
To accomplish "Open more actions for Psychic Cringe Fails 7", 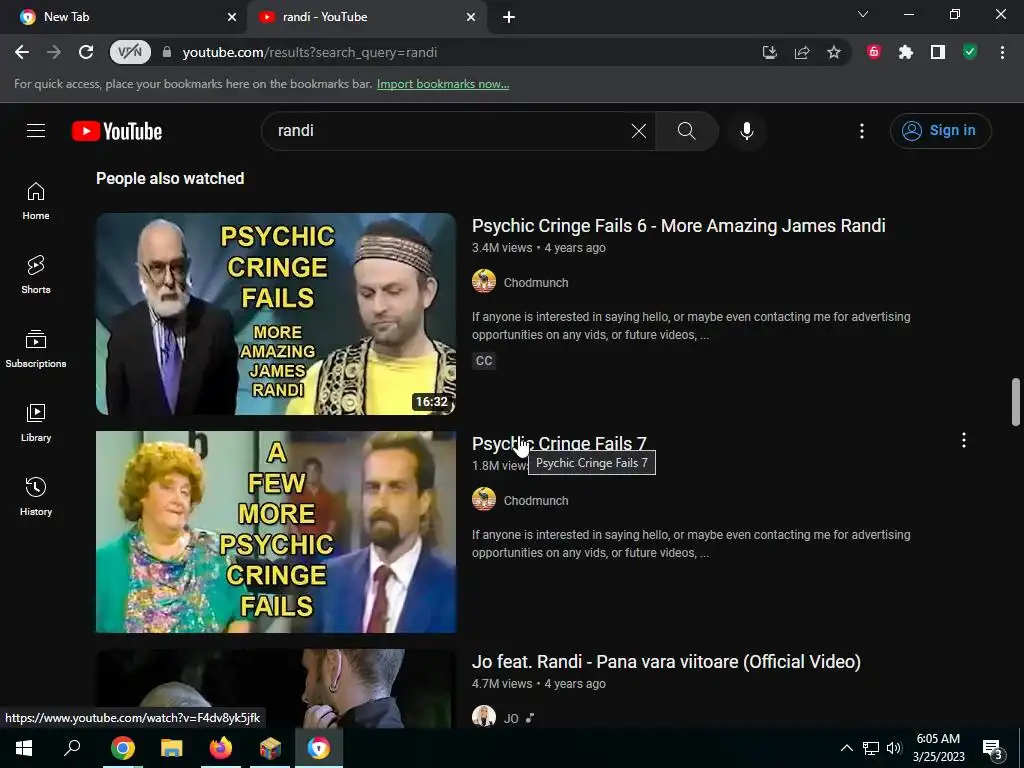I will [963, 440].
